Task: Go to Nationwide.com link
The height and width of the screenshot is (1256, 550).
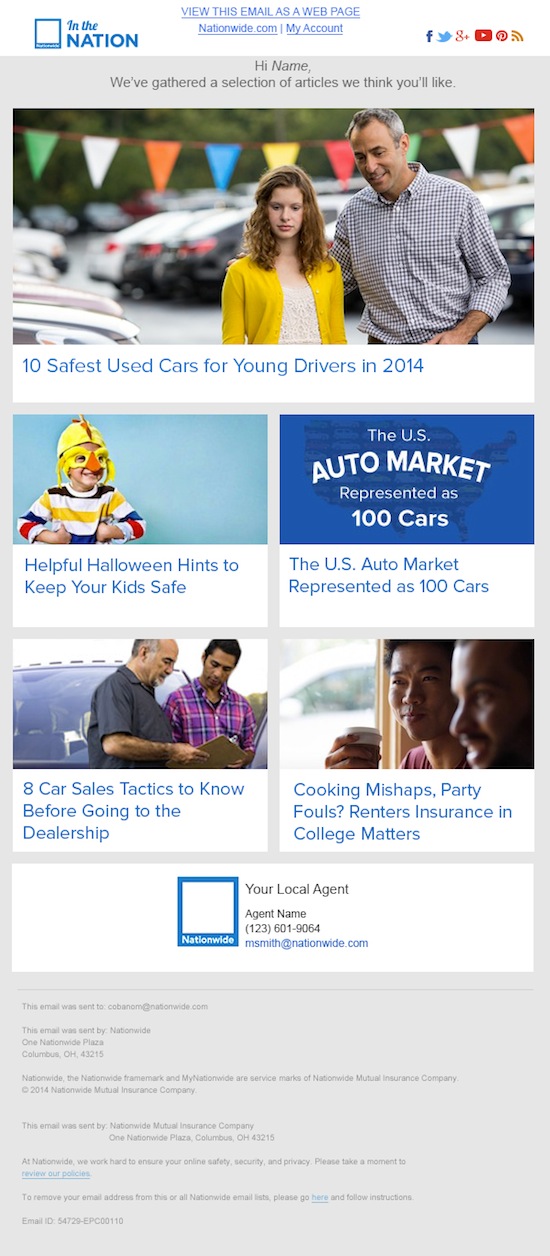Action: click(238, 29)
